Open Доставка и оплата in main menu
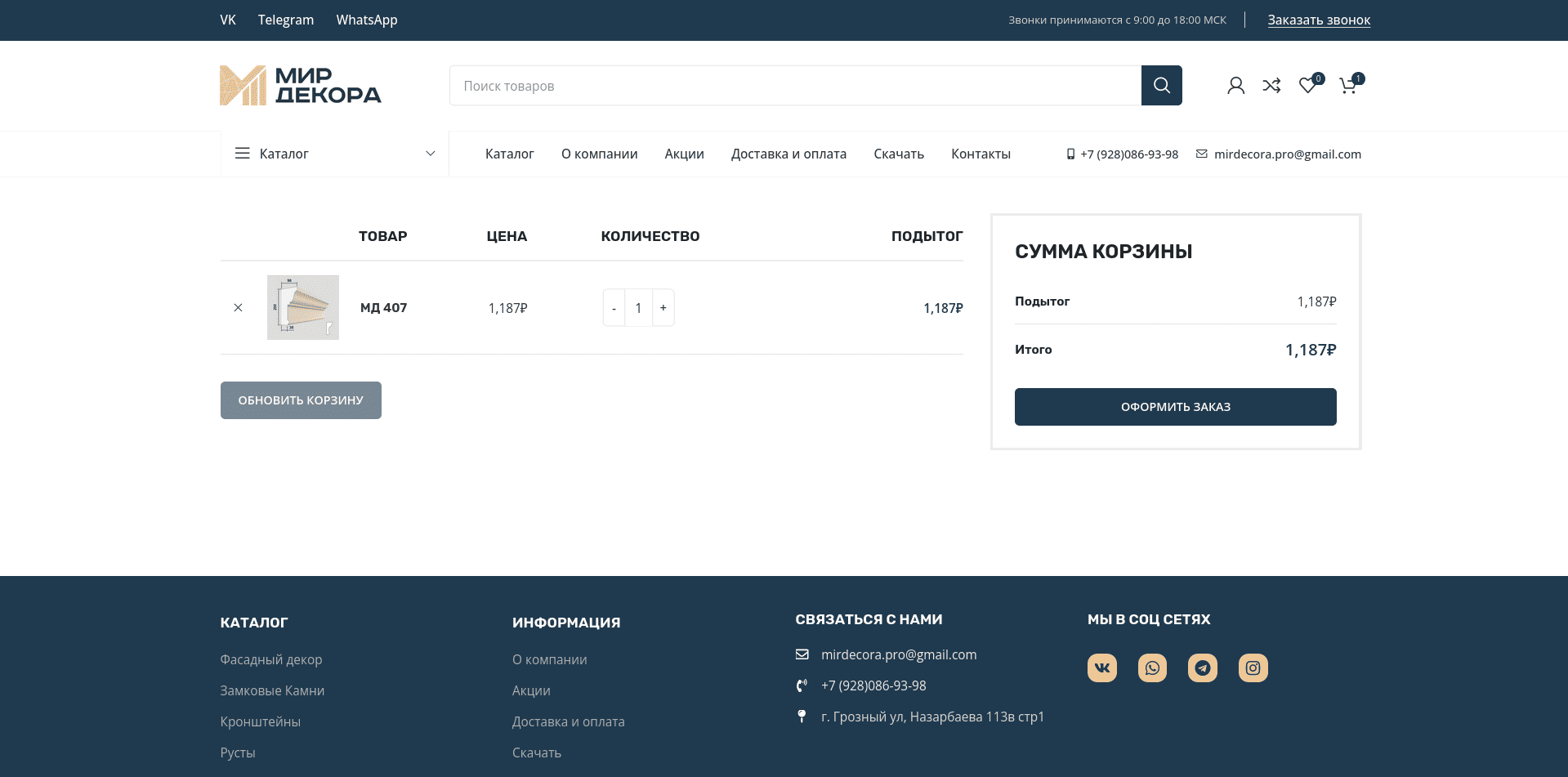This screenshot has width=1568, height=777. (x=788, y=154)
